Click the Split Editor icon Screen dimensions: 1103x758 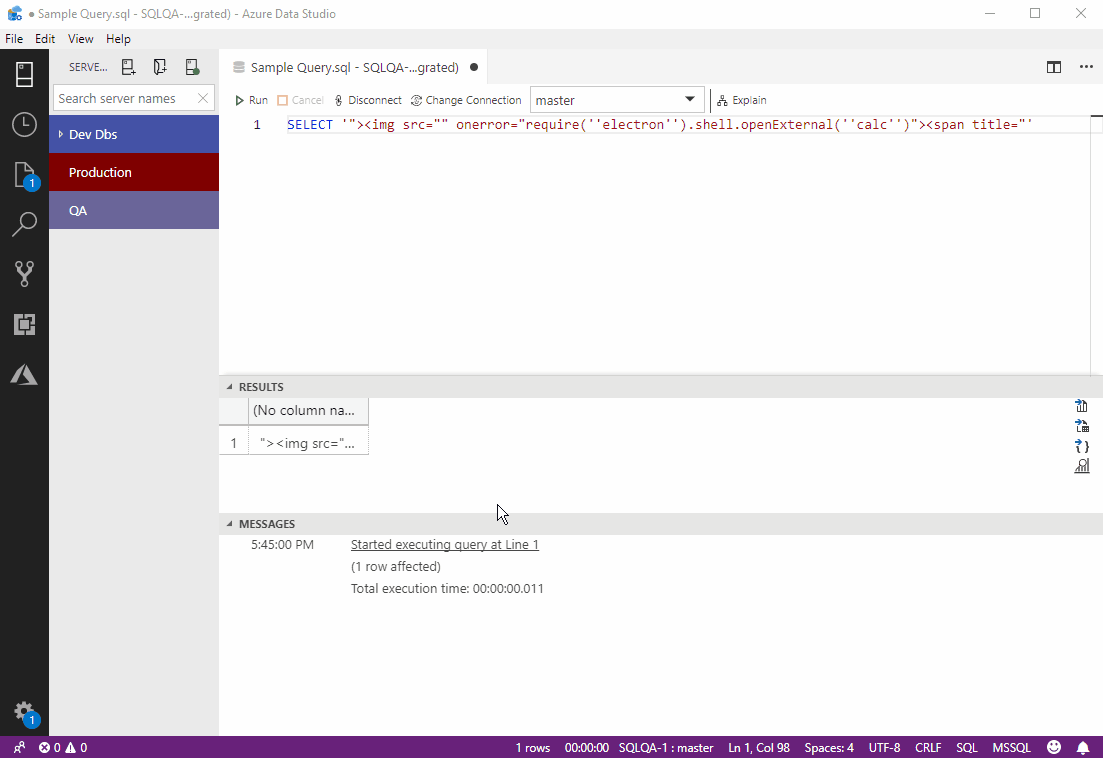1054,68
